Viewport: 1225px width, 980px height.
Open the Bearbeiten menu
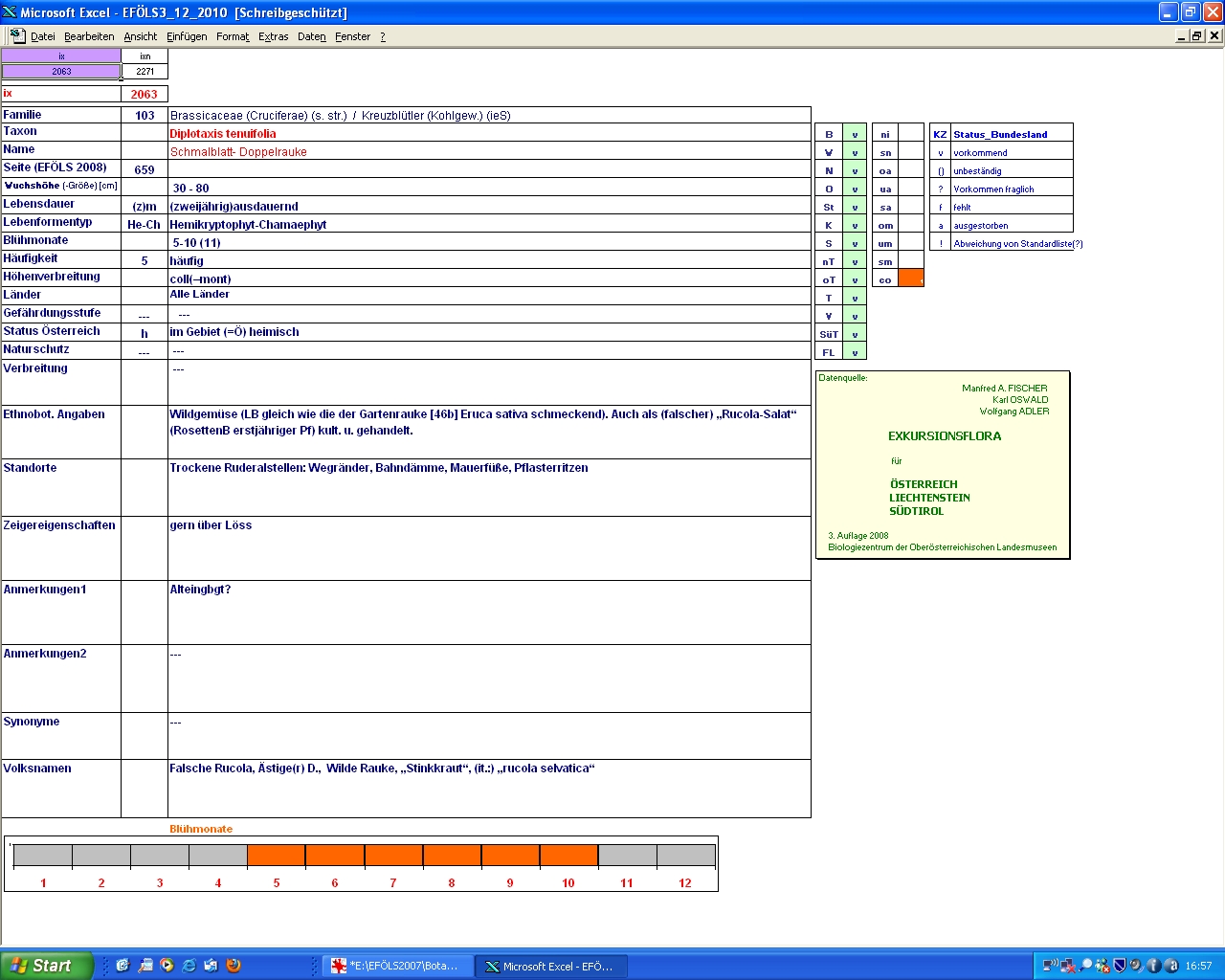(89, 36)
